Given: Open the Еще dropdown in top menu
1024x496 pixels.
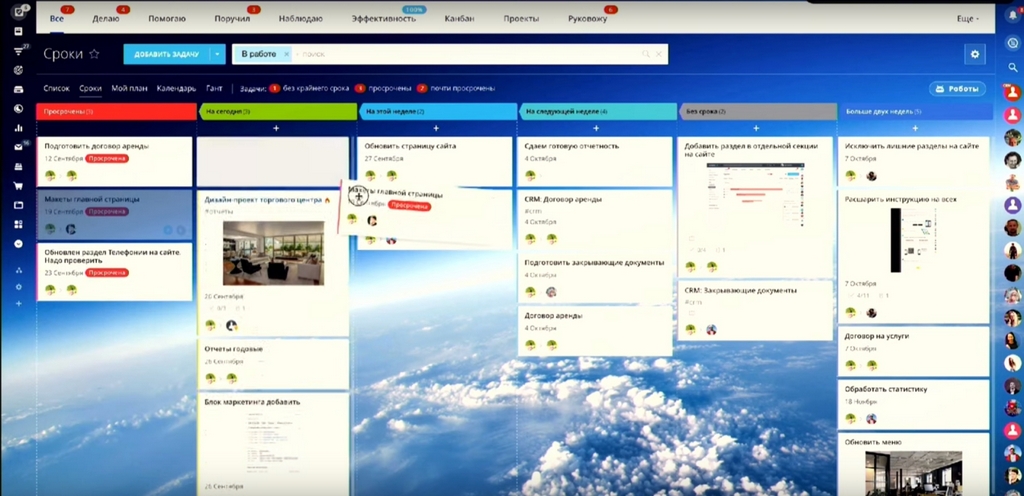Looking at the screenshot, I should coord(967,19).
